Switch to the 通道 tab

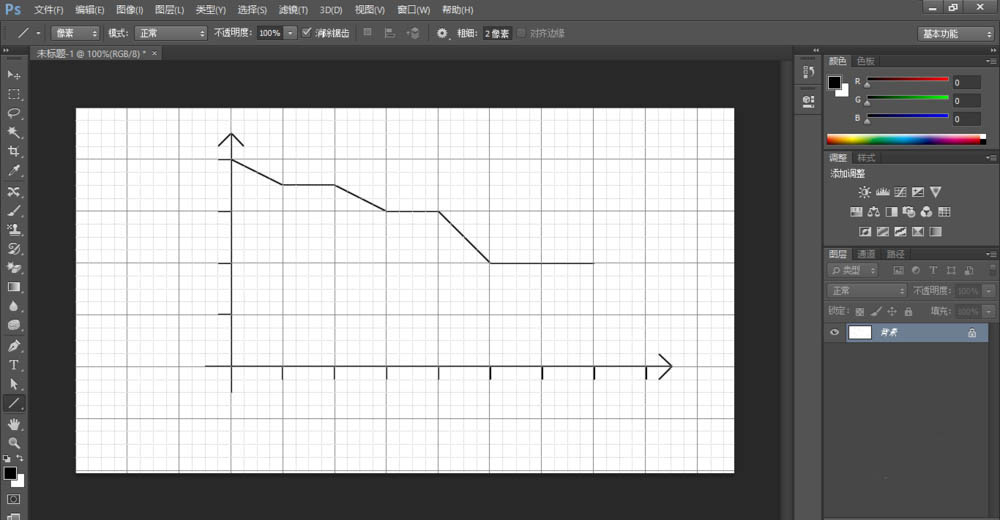point(865,254)
